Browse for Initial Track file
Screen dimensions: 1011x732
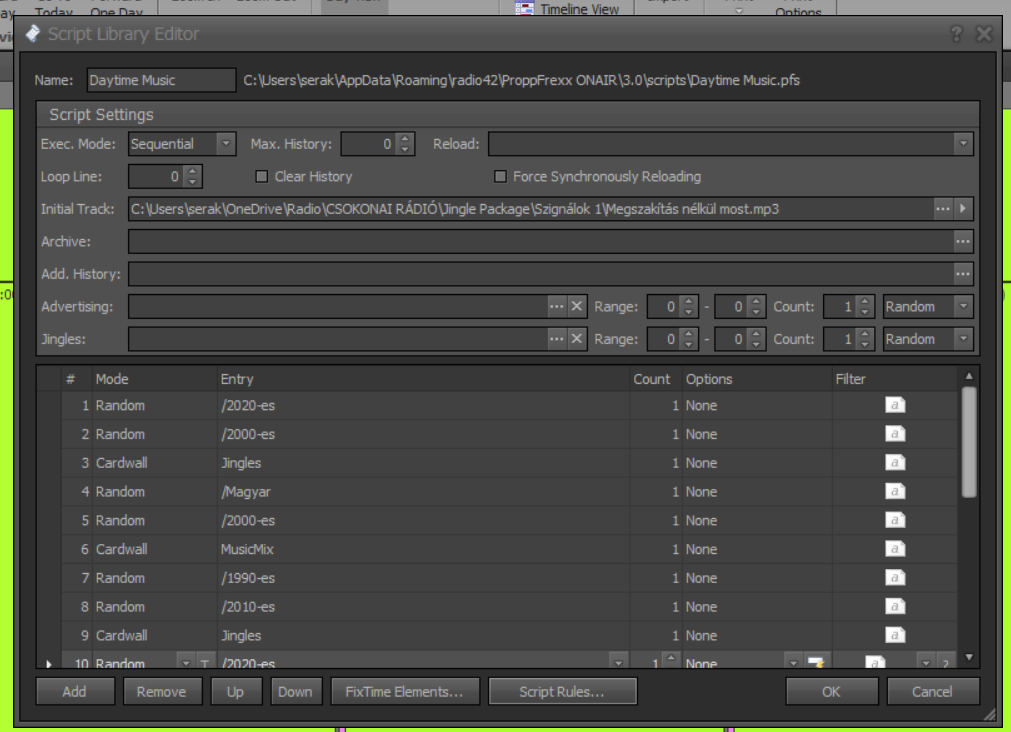click(943, 209)
